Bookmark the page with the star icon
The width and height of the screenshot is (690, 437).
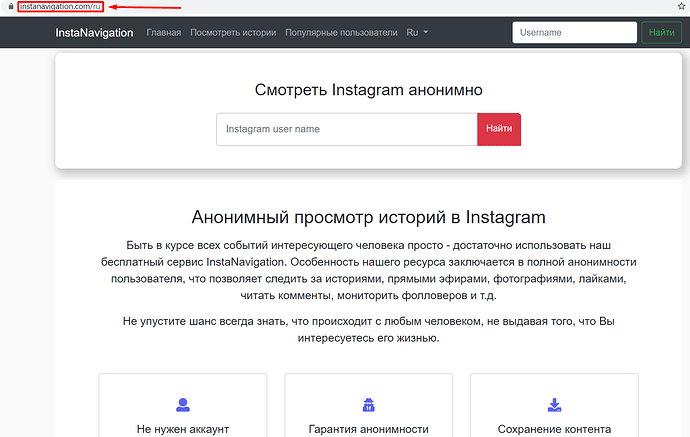pyautogui.click(x=682, y=6)
